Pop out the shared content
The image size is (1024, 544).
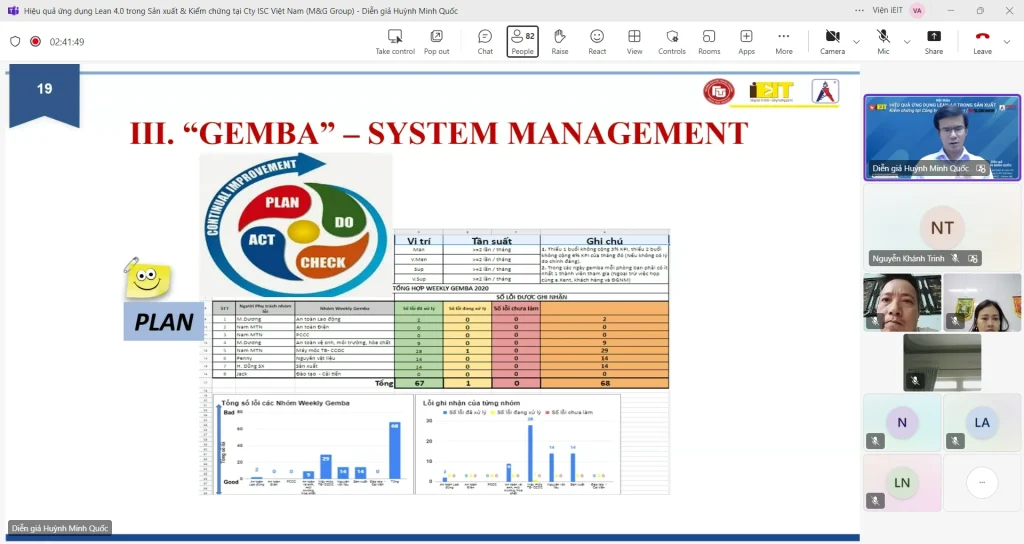coord(436,41)
